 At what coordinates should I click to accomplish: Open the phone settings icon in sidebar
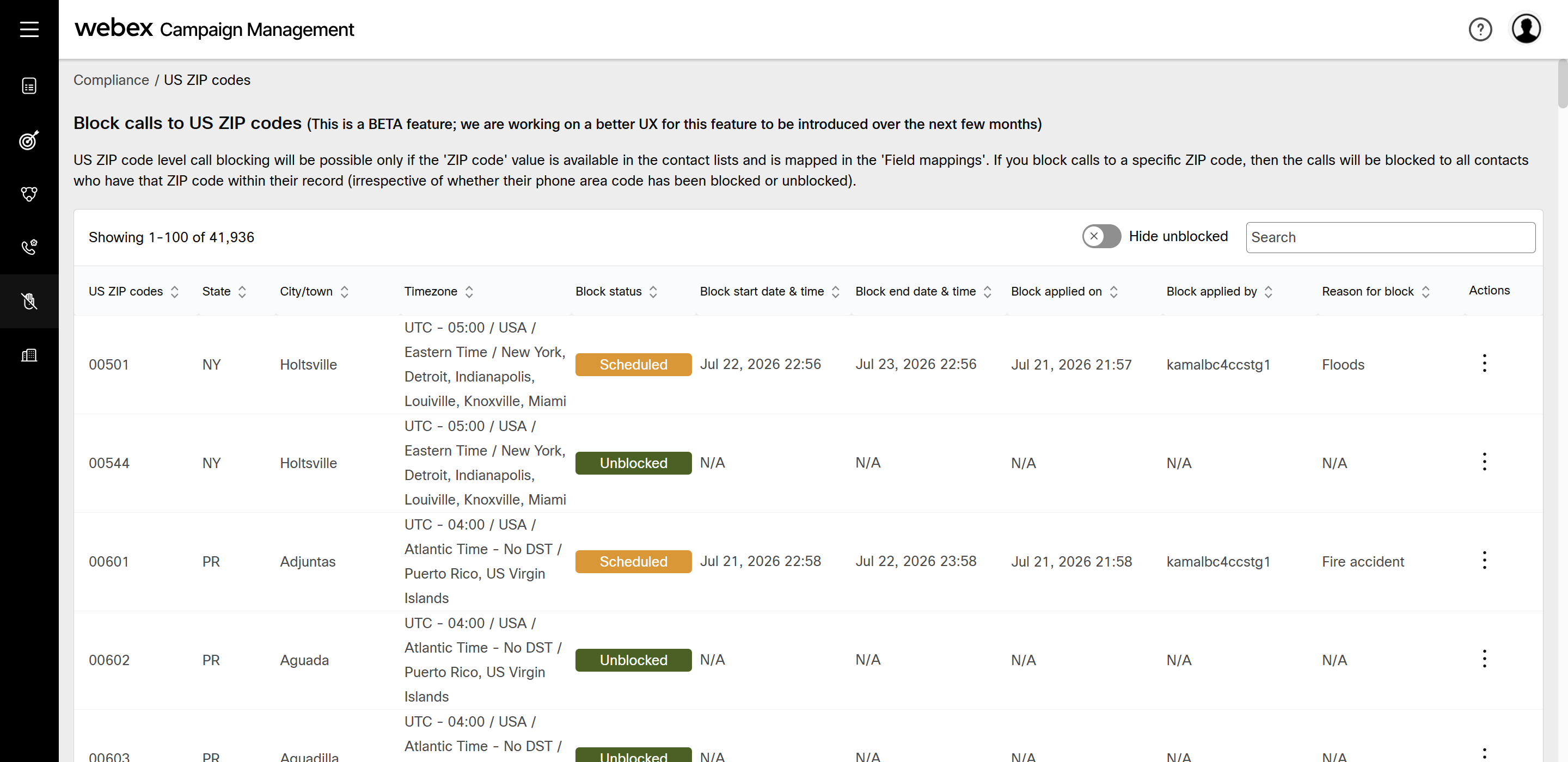click(x=29, y=247)
